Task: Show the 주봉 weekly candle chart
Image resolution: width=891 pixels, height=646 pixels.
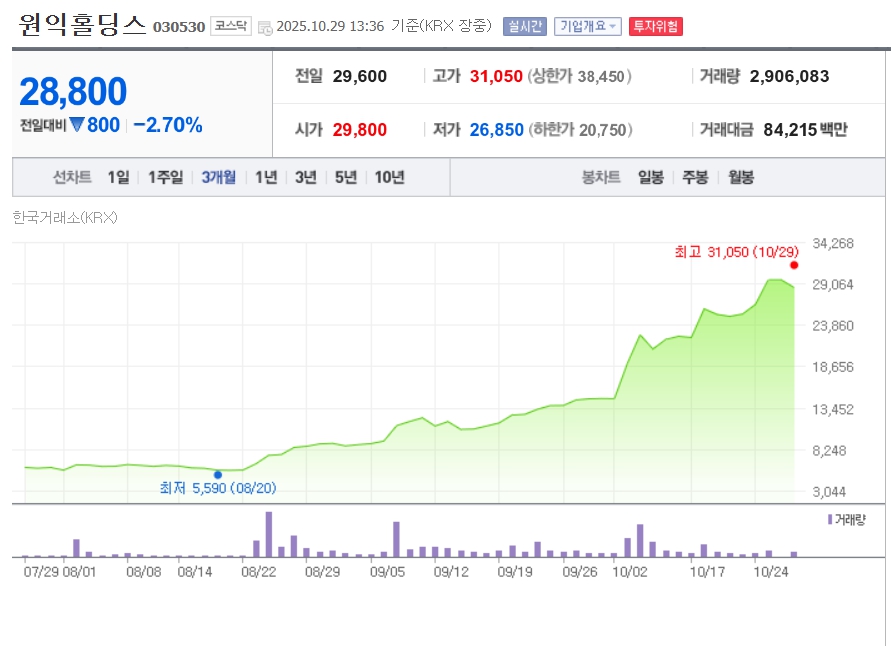Action: 695,177
